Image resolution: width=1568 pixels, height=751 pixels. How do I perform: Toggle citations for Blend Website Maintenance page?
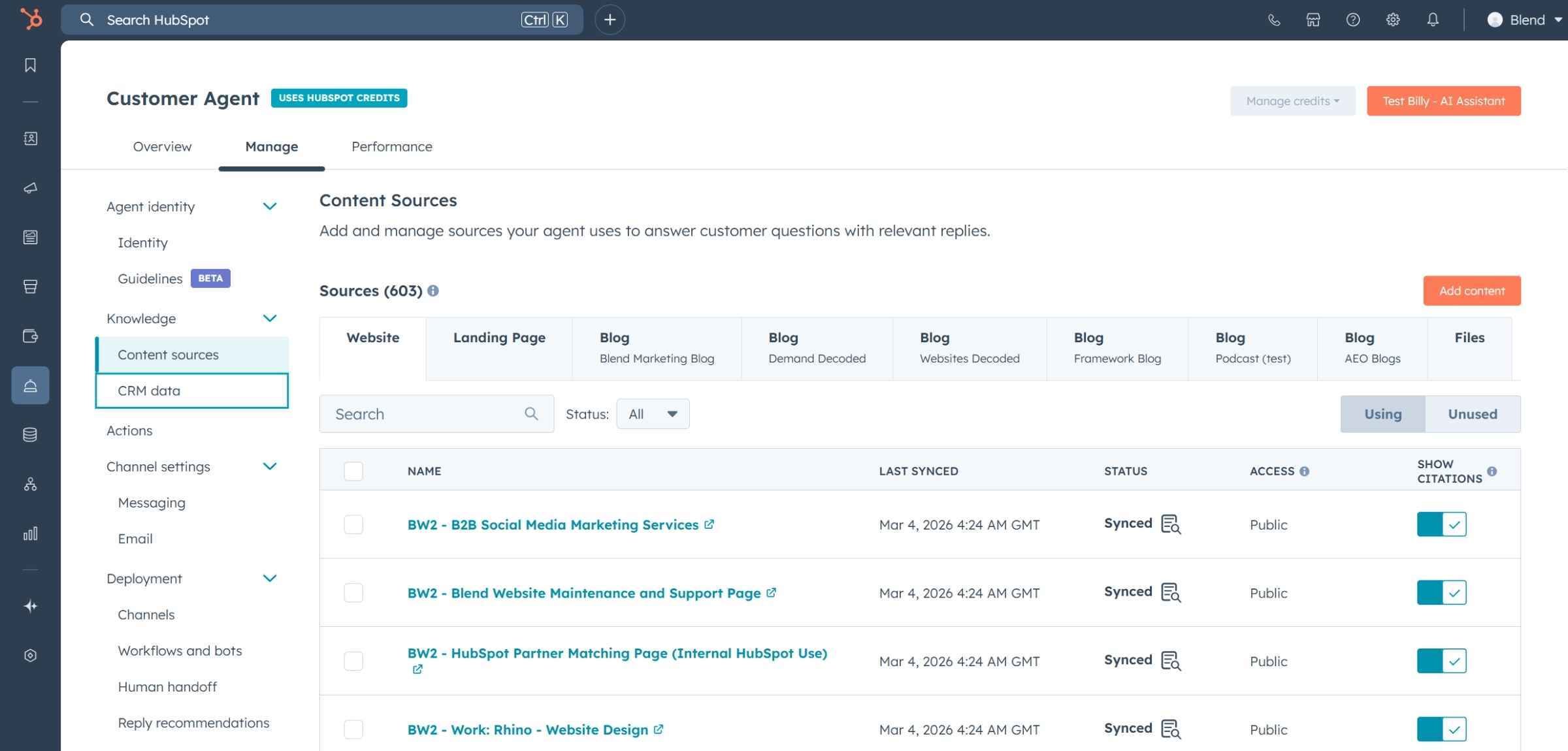1441,593
